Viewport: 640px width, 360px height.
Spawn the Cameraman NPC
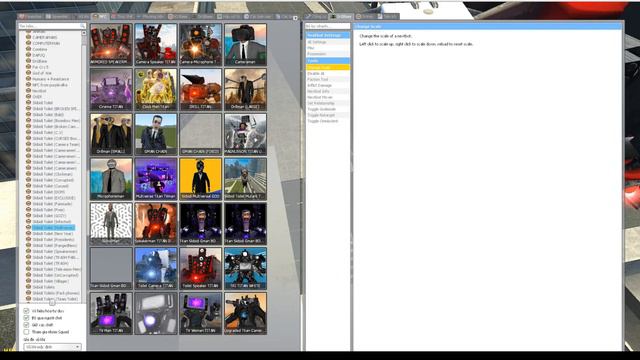coord(245,44)
